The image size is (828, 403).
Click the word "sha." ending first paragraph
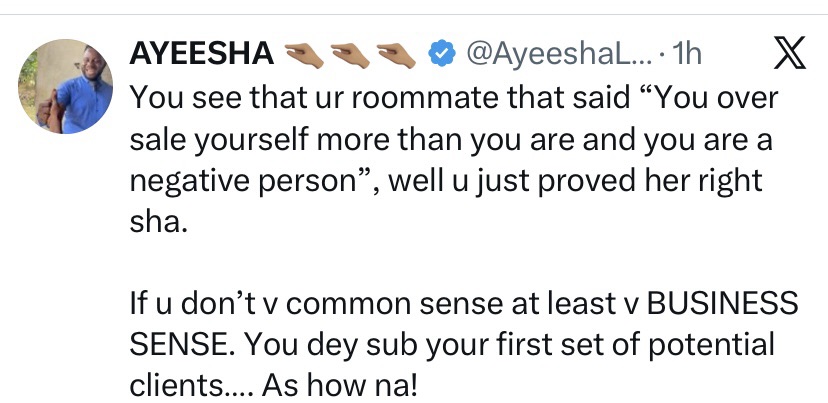tap(157, 224)
